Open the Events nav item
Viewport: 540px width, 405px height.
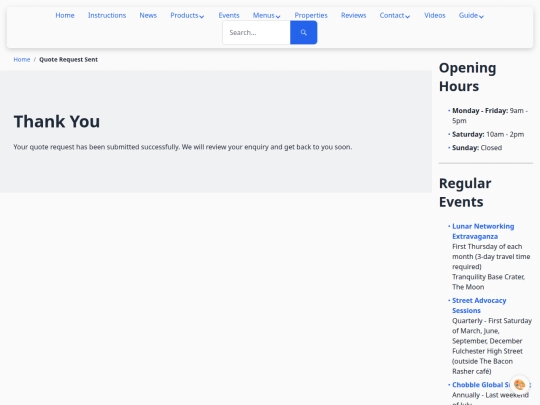(229, 15)
